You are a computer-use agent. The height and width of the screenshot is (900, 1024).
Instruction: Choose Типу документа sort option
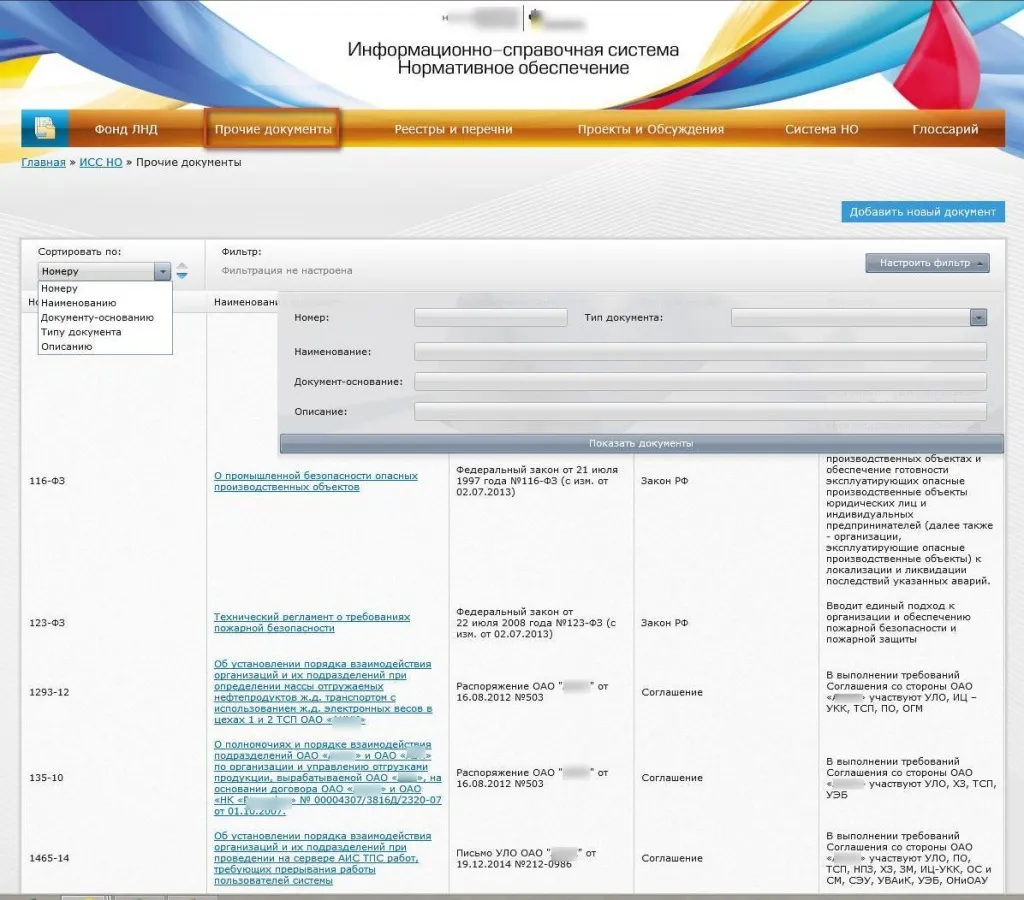click(81, 332)
